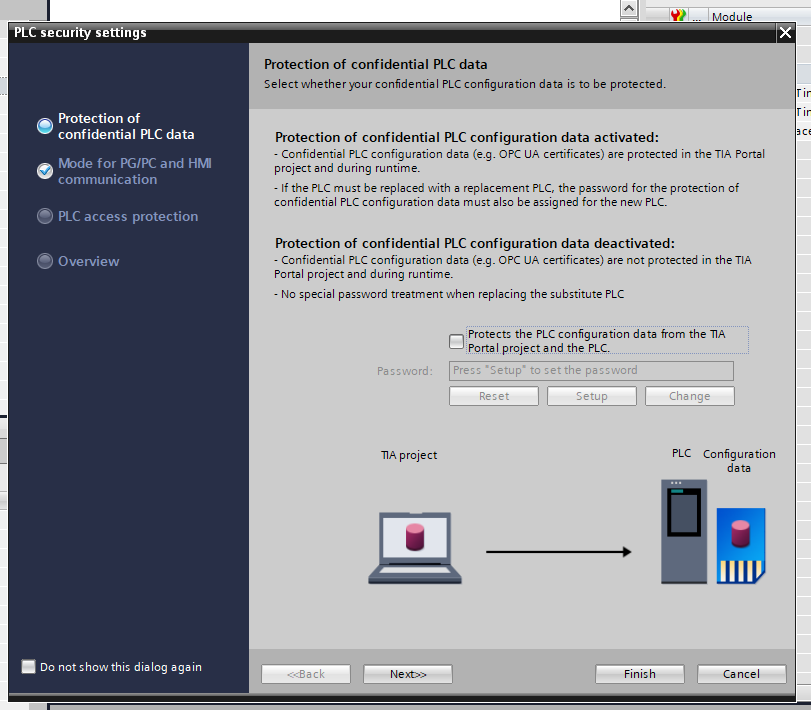
Task: Click the Reset password button
Action: [494, 396]
